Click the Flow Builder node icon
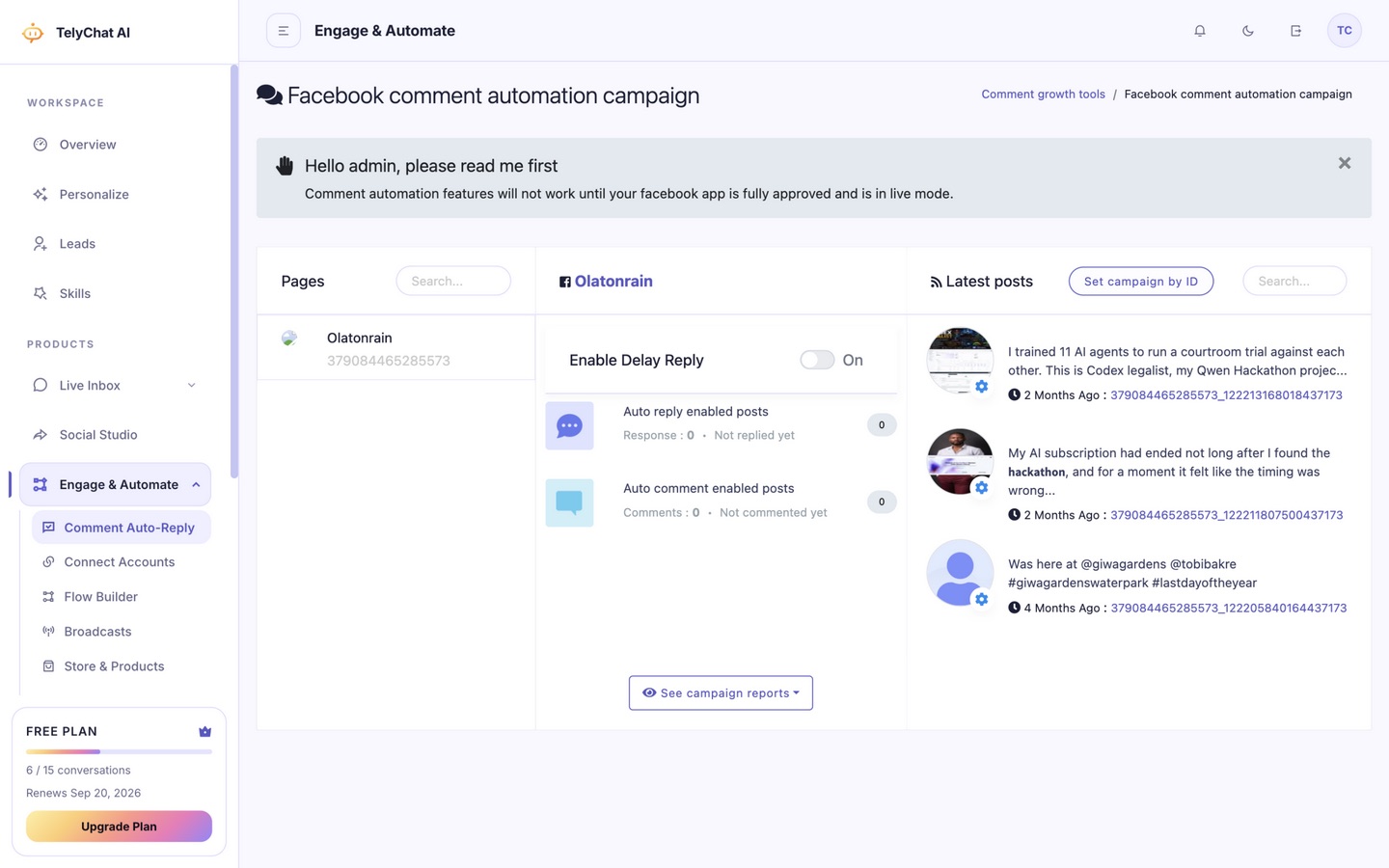The width and height of the screenshot is (1389, 868). (48, 597)
